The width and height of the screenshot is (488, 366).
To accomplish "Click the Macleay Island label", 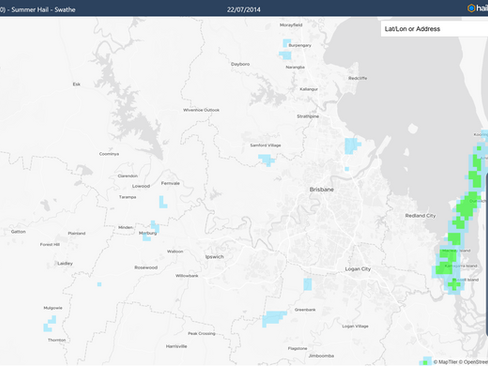I will [x=456, y=250].
